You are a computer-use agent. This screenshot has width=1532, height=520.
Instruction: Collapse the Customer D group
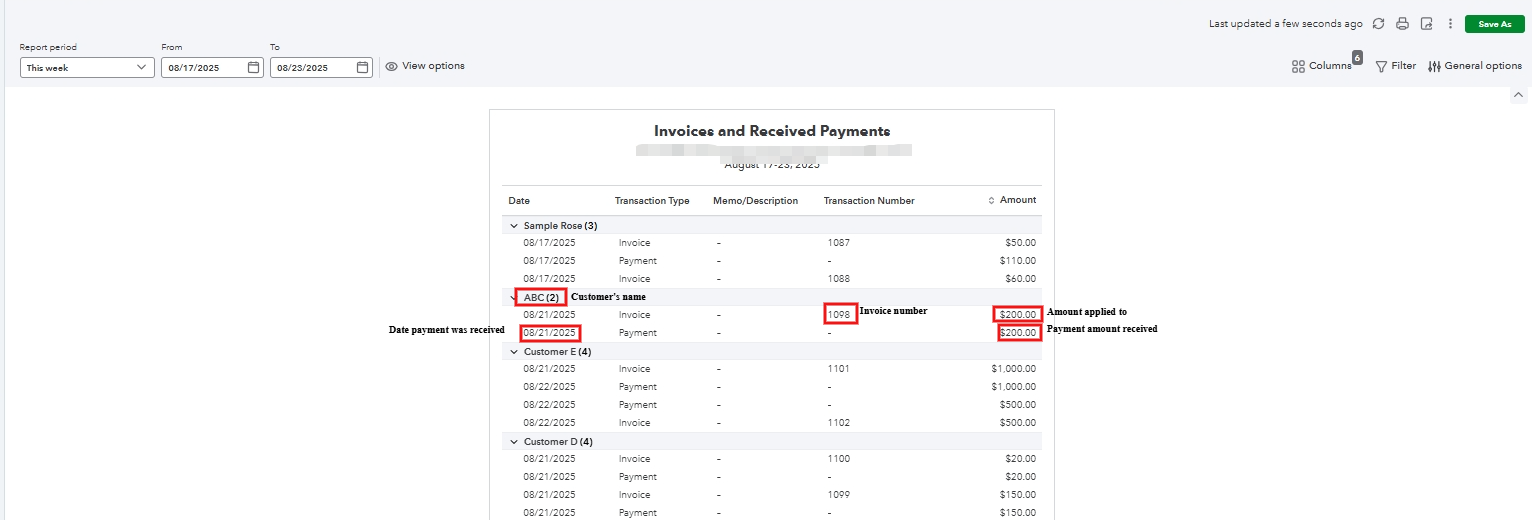514,442
